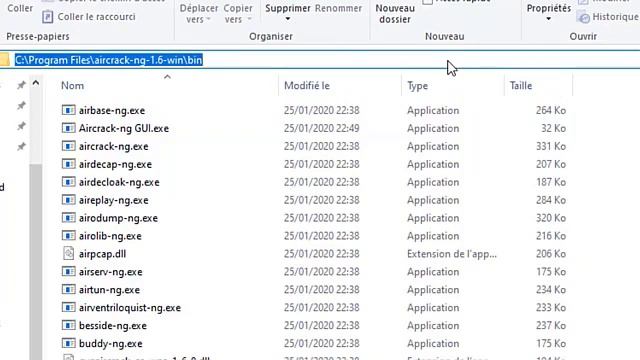Click Coller le raccourci
The height and width of the screenshot is (360, 640).
coord(96,17)
